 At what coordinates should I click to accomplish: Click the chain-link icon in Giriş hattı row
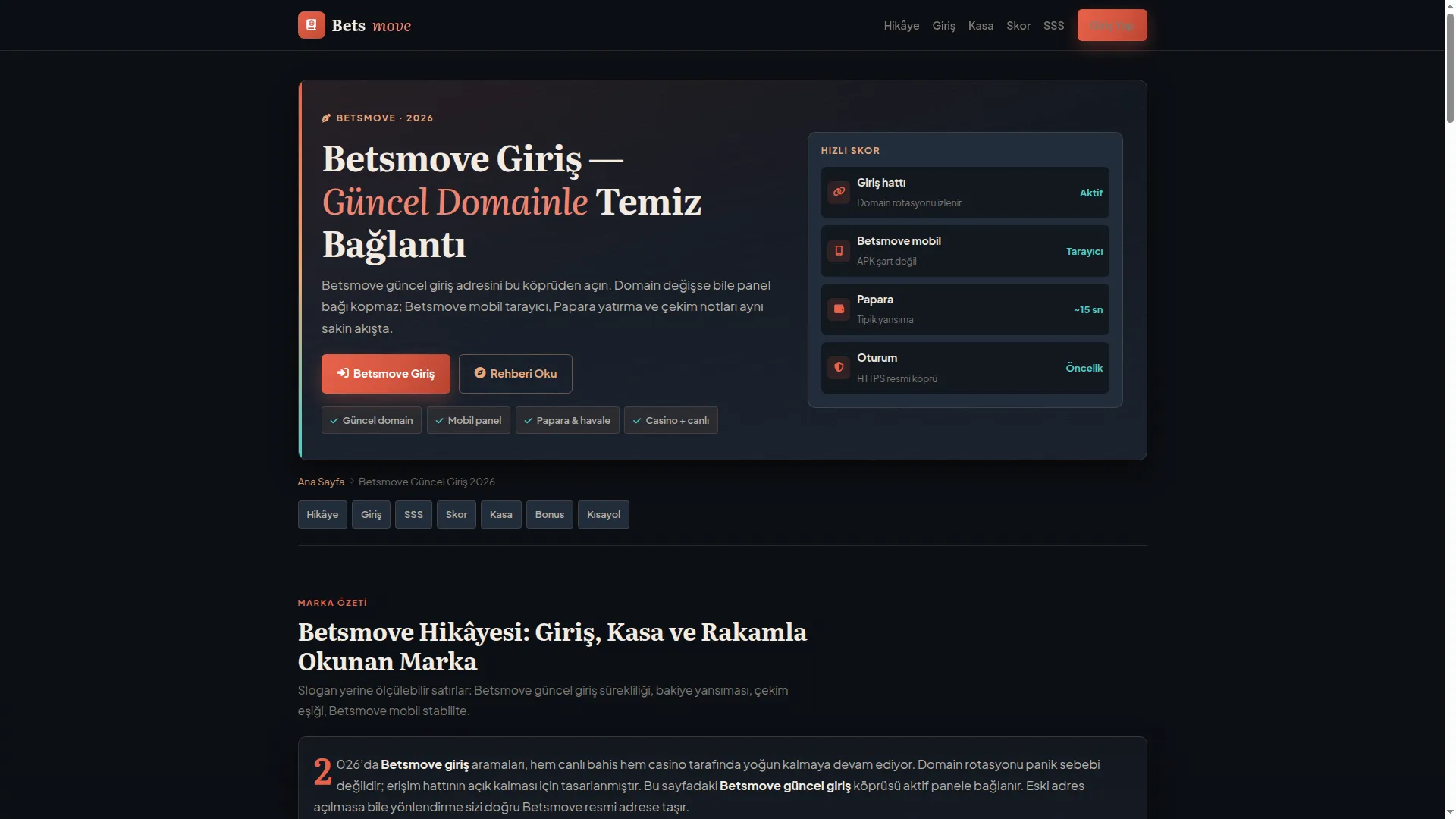click(x=839, y=192)
